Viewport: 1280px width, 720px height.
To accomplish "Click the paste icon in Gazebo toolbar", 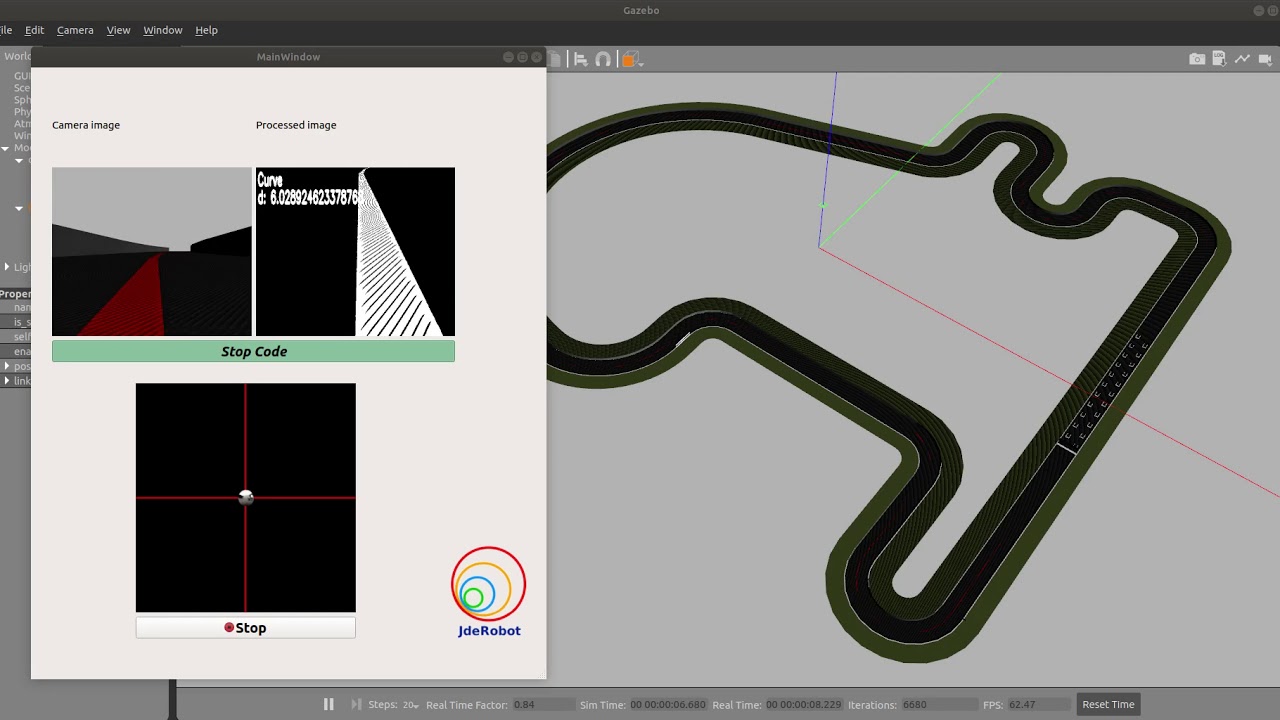I will click(555, 59).
